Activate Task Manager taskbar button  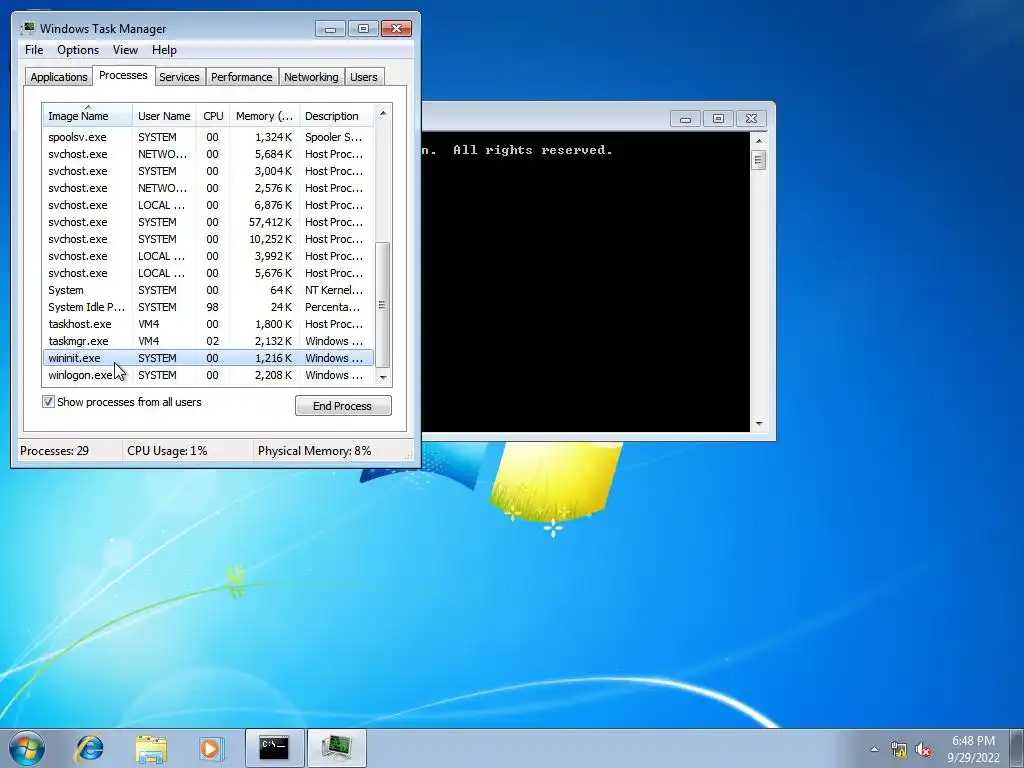tap(336, 748)
